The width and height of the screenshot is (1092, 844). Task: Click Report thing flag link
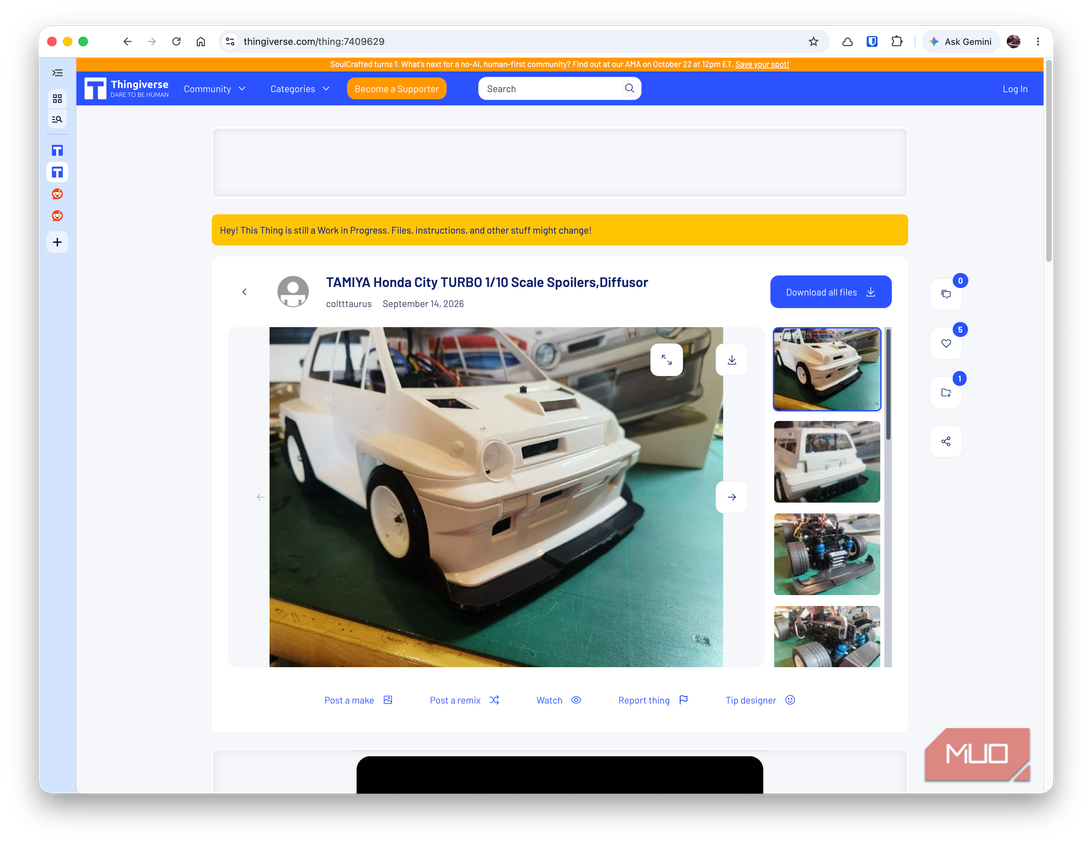click(653, 701)
